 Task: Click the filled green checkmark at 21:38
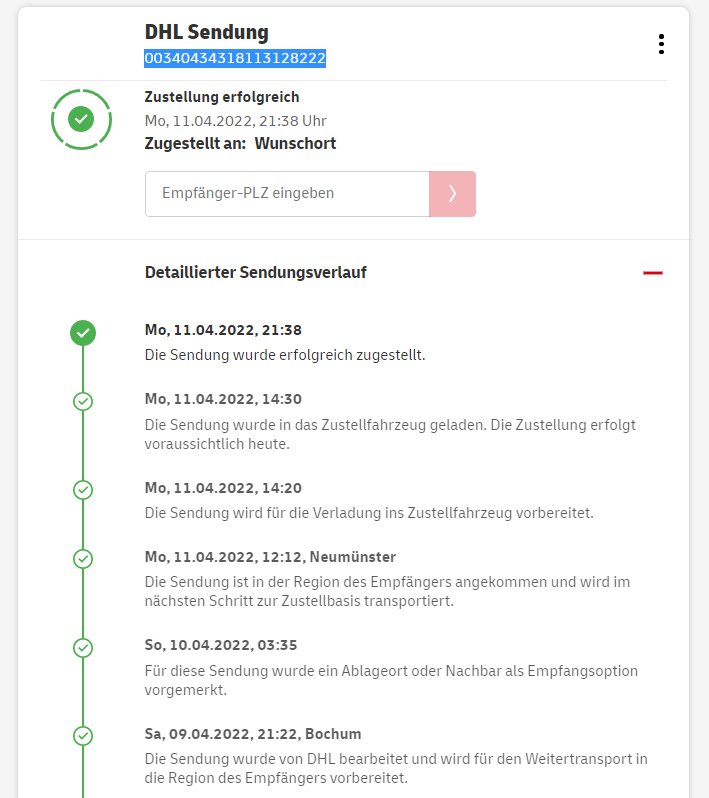83,332
